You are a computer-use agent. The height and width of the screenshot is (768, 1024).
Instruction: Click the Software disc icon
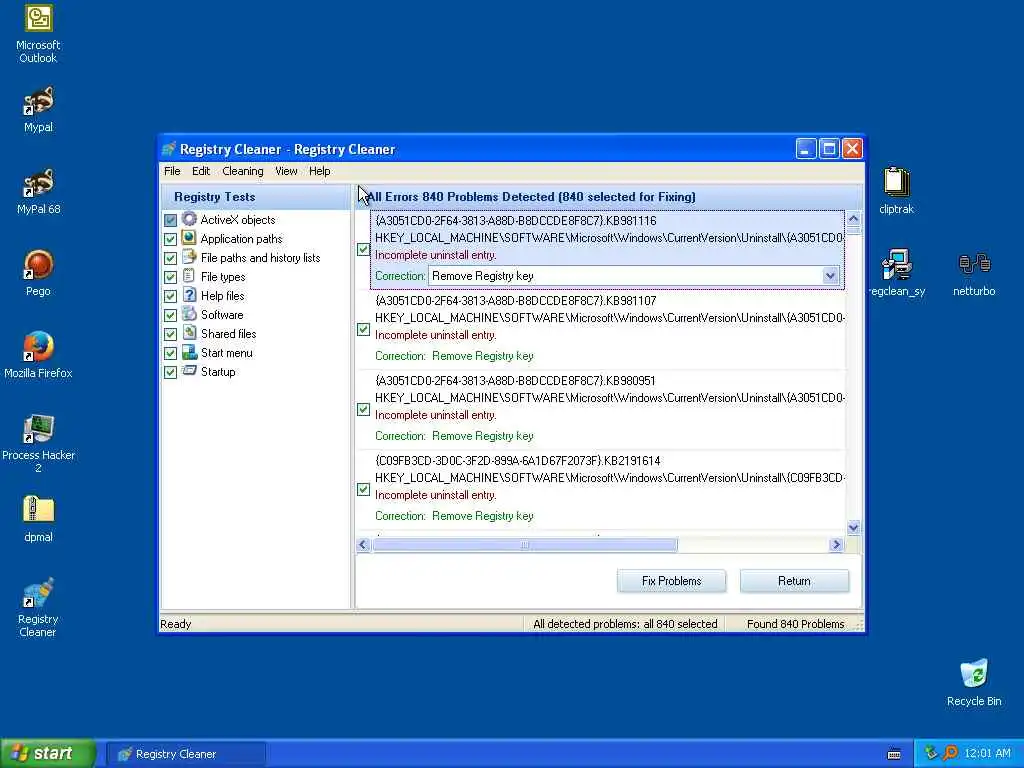(x=189, y=314)
